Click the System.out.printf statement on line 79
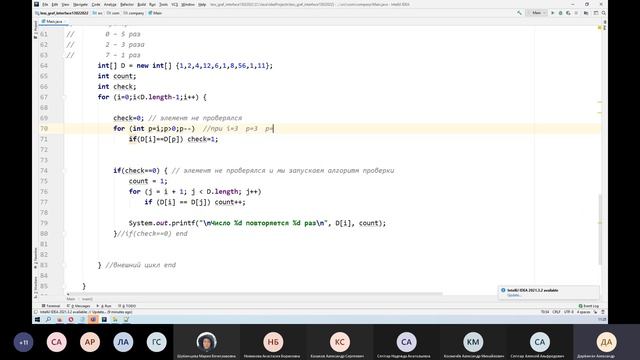Viewport: 640px width, 360px height. 257,223
